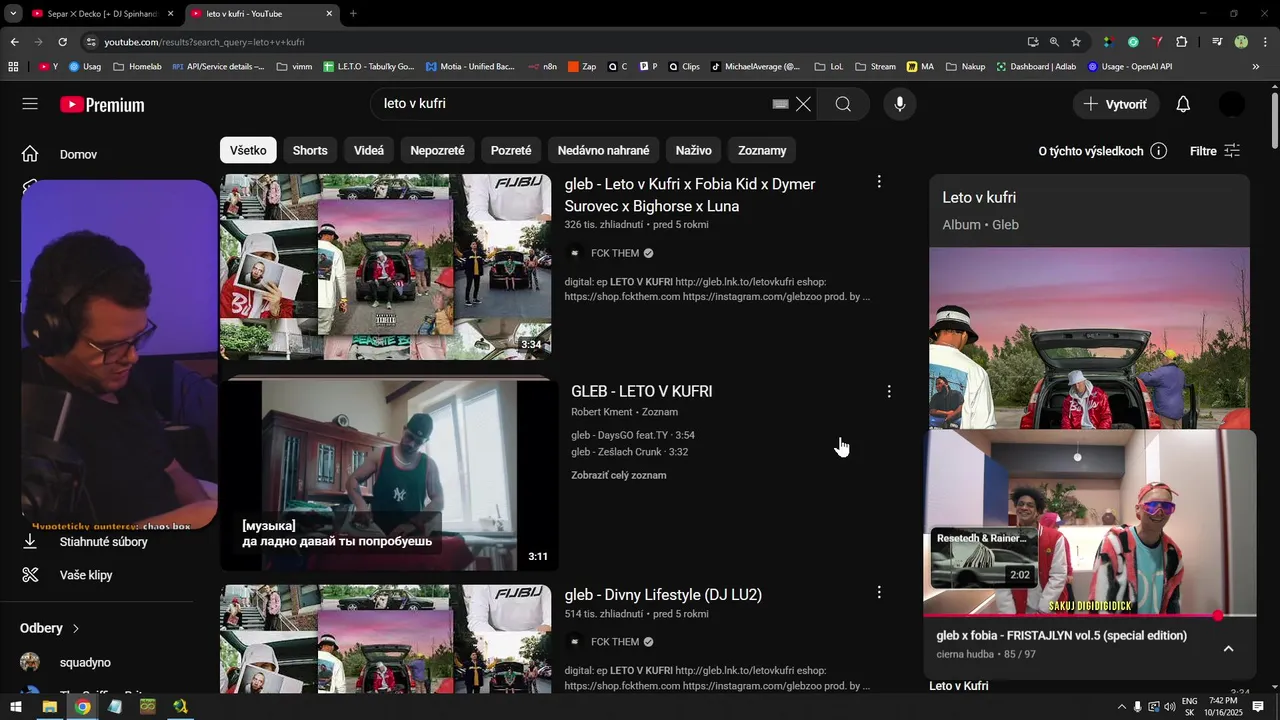Start voice search with the microphone
The height and width of the screenshot is (720, 1280).
coord(900,104)
